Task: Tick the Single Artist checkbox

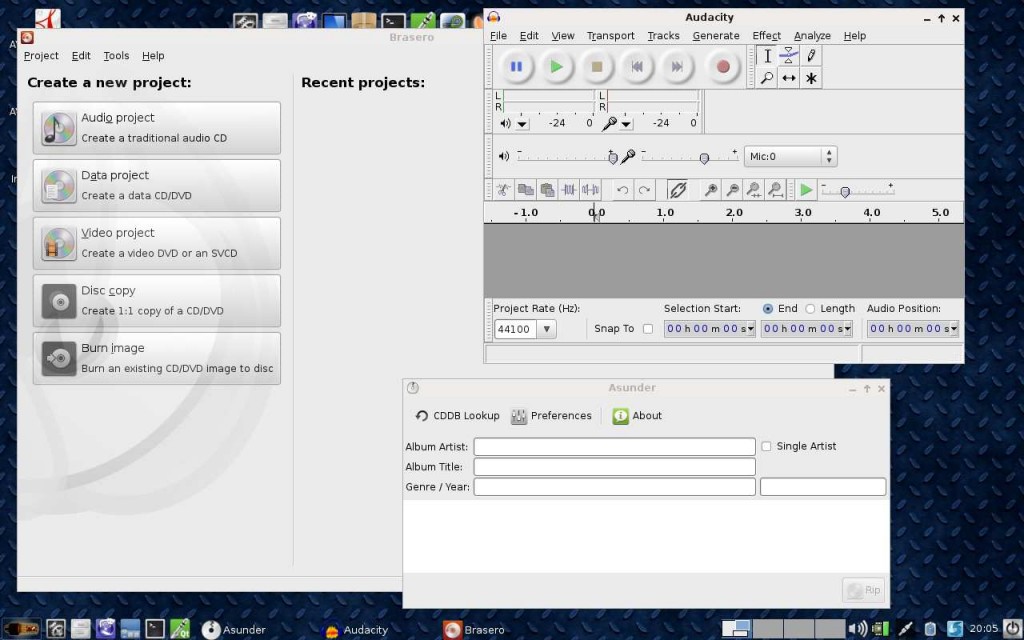Action: [x=766, y=447]
